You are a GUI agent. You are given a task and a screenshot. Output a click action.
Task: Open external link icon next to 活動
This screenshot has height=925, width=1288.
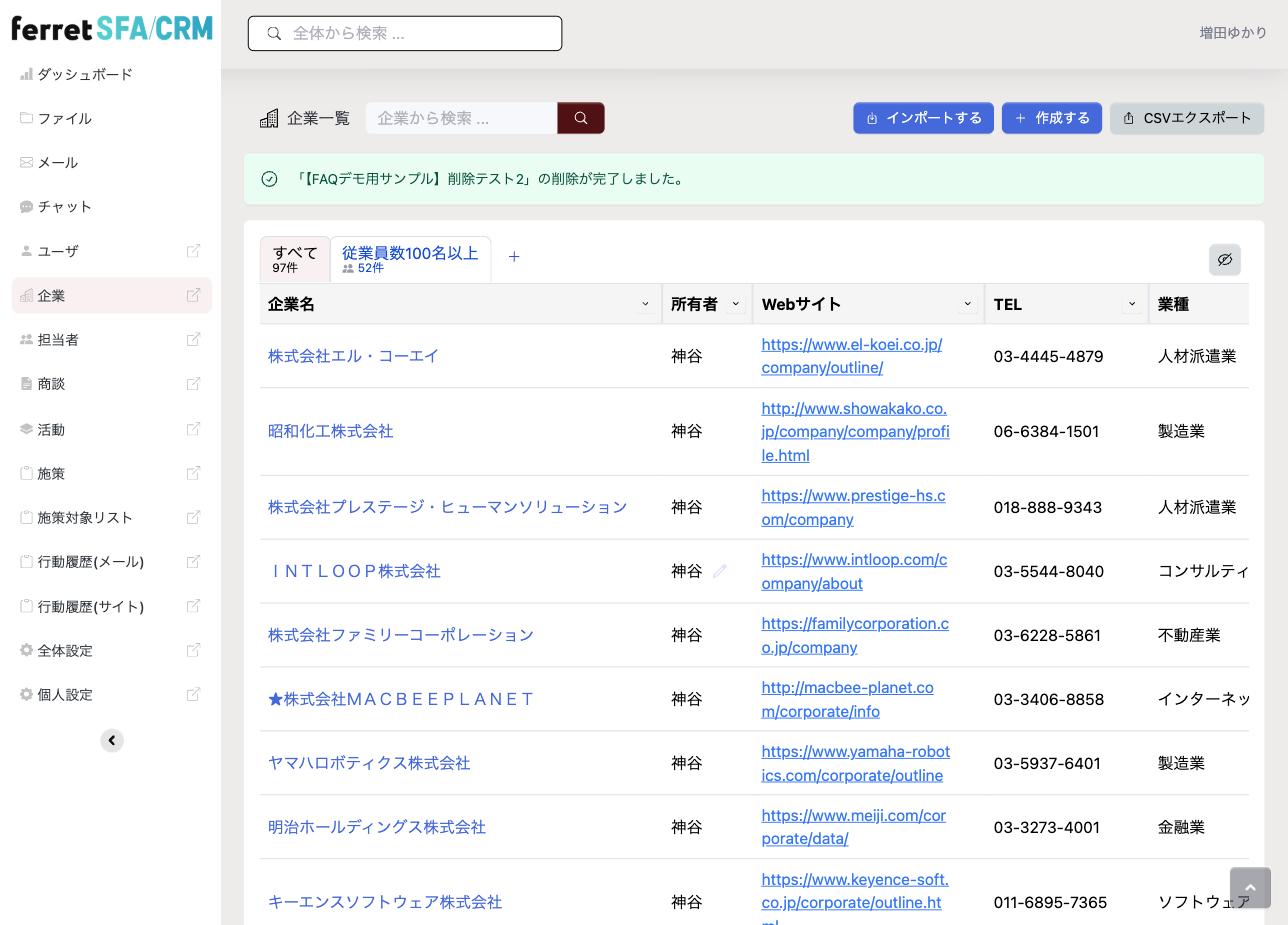[x=194, y=429]
